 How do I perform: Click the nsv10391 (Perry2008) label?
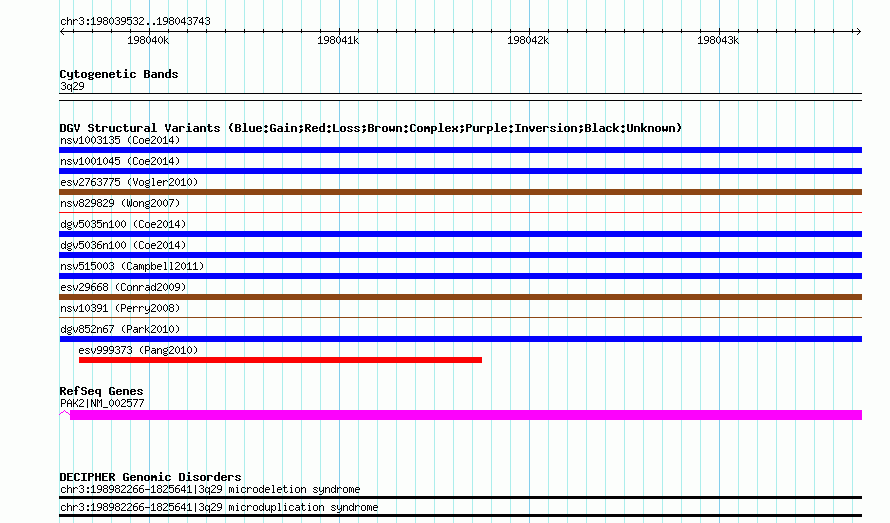click(120, 308)
